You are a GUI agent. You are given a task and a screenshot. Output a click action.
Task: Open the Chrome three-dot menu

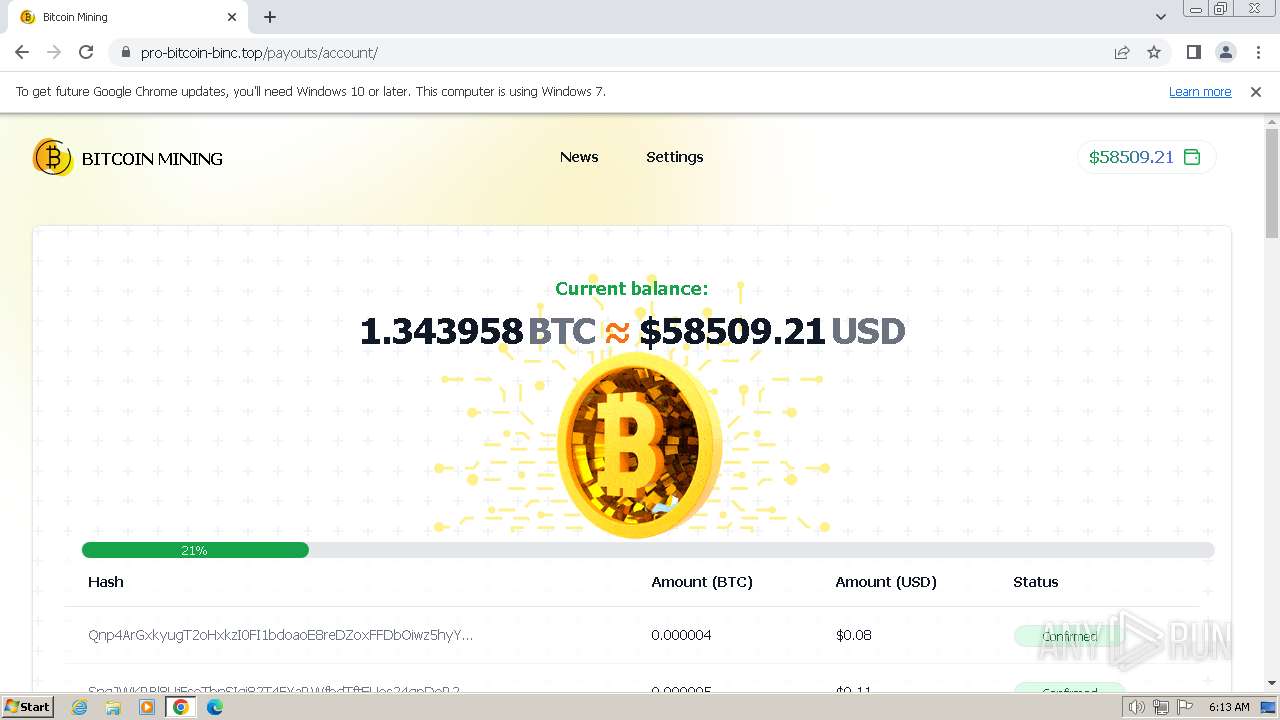point(1258,52)
